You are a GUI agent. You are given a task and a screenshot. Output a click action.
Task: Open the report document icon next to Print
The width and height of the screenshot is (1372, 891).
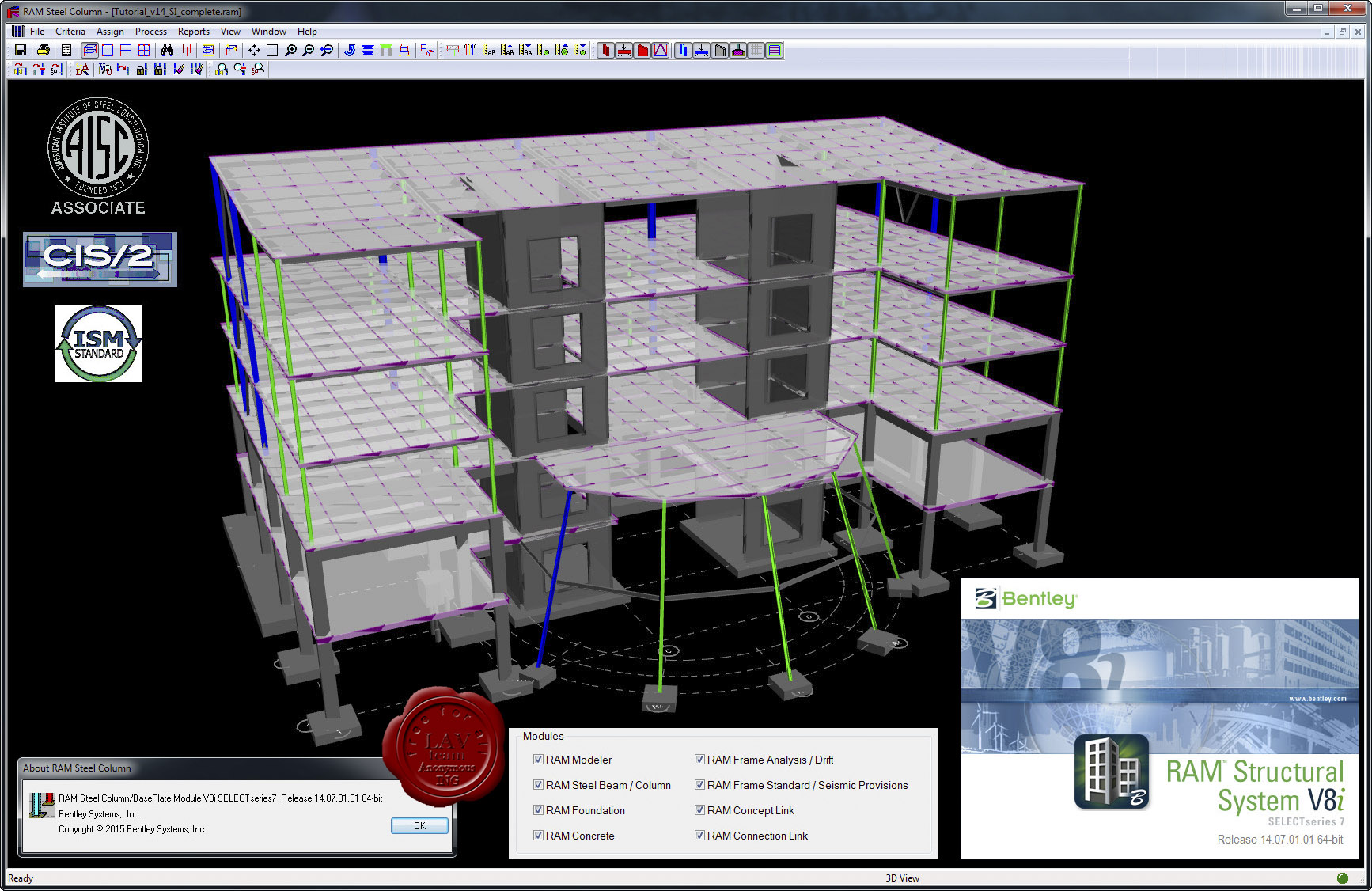[66, 50]
